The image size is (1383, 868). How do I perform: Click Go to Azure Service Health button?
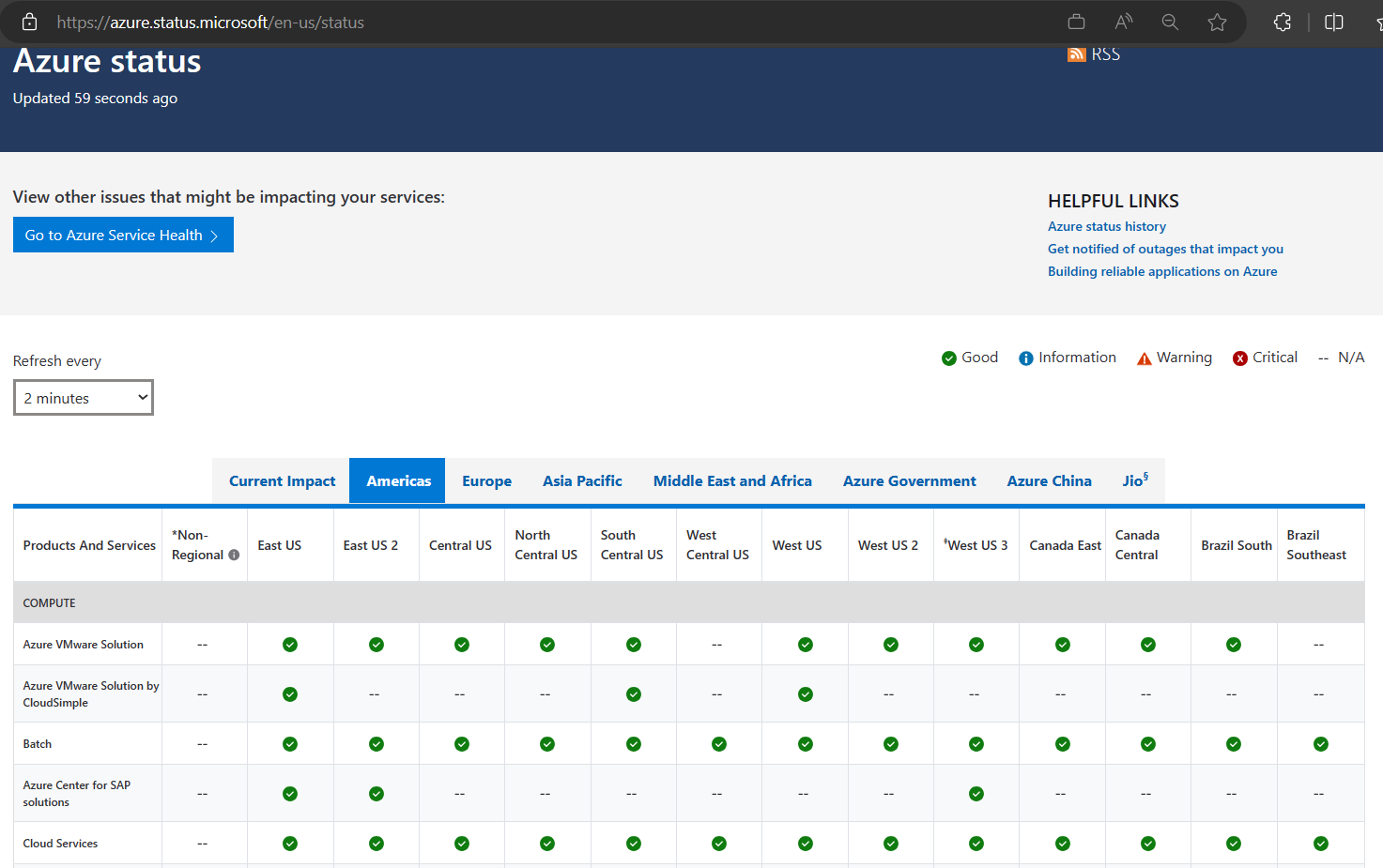tap(123, 236)
